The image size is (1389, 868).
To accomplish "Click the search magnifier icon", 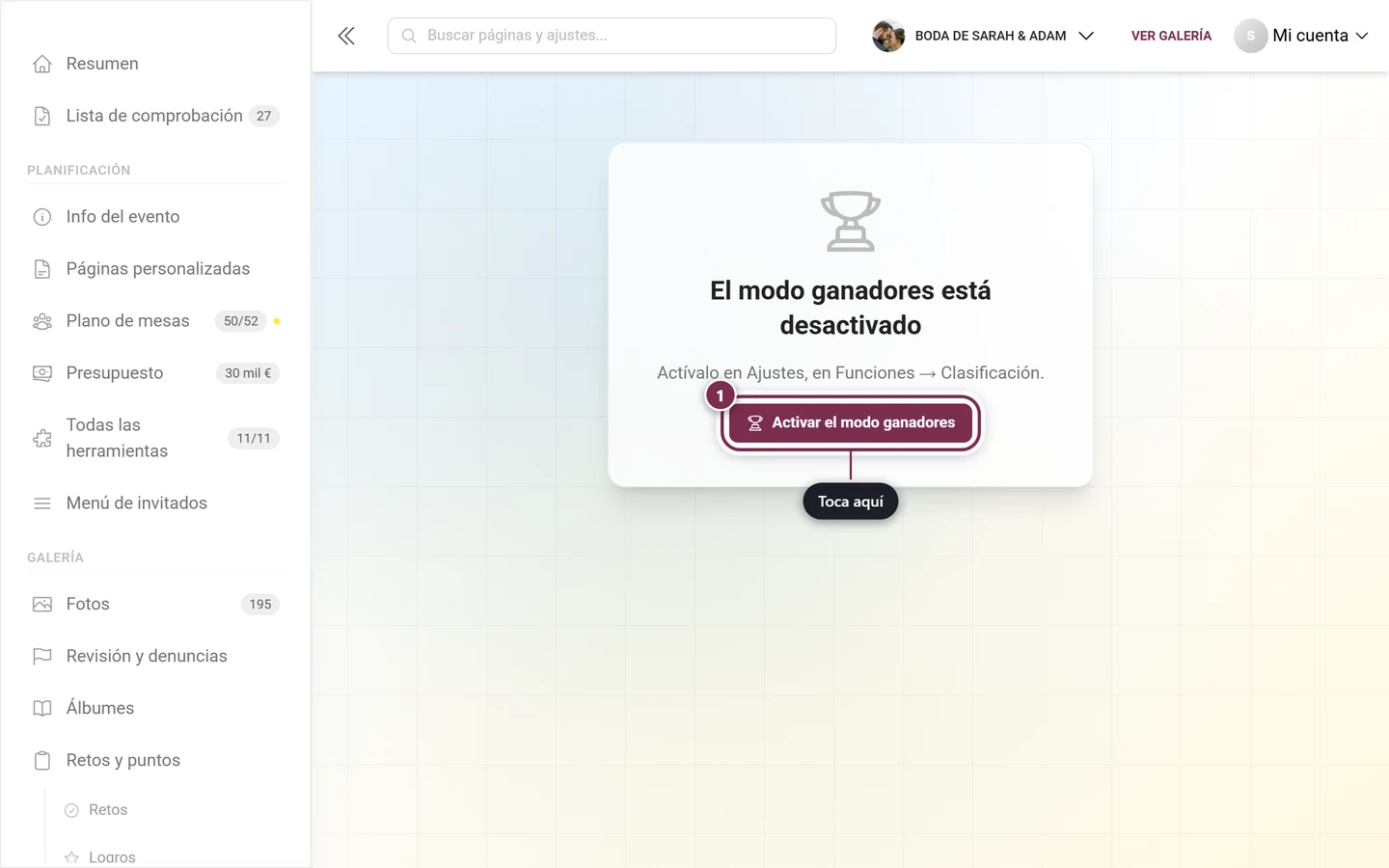I will [x=409, y=36].
